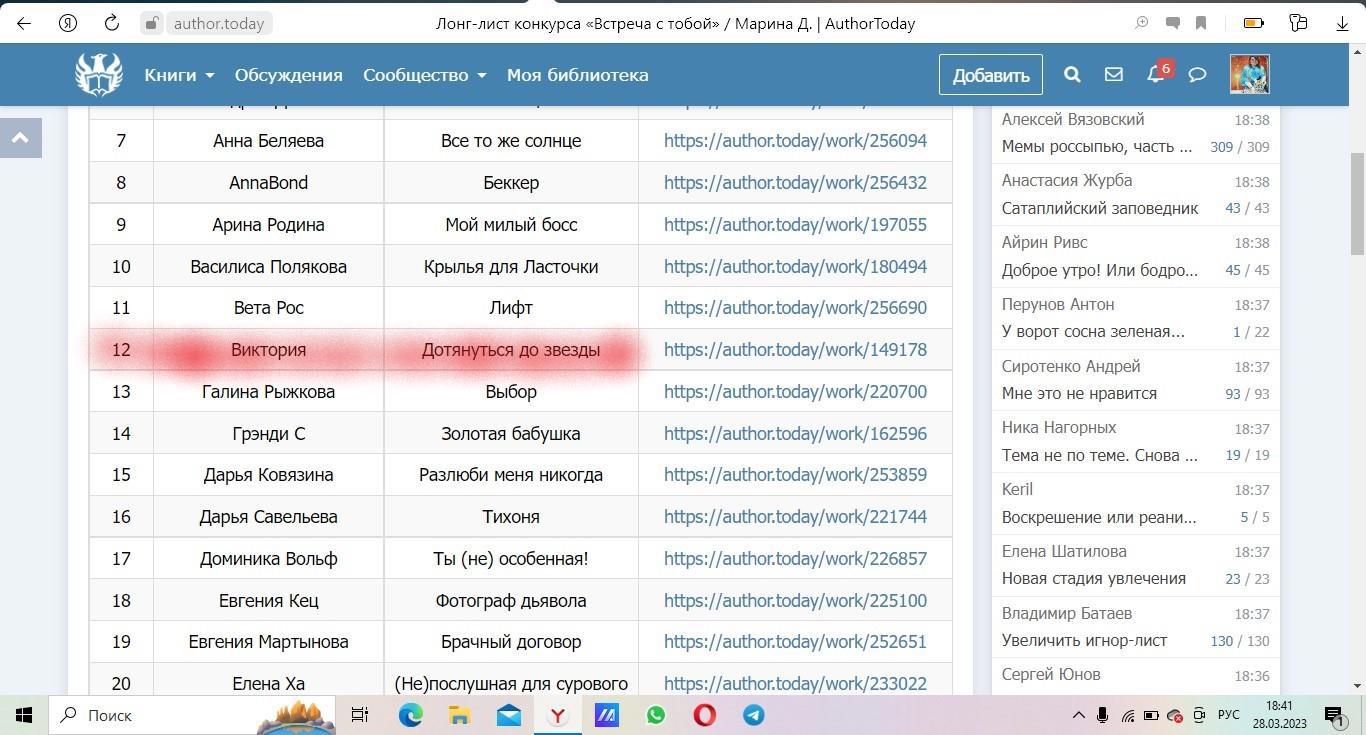Expand the Сообщество dropdown menu
The height and width of the screenshot is (735, 1366).
click(424, 75)
